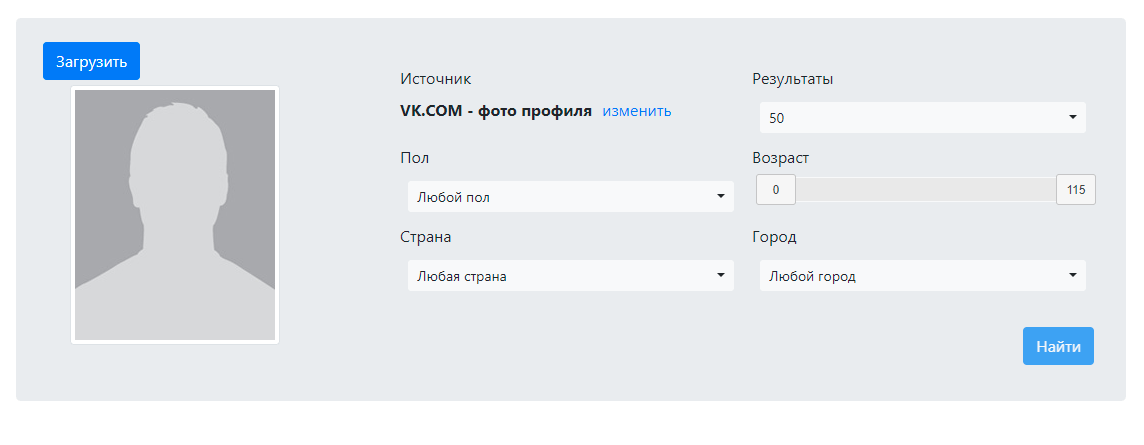Click the placeholder profile silhouette photo
This screenshot has height=445, width=1144.
[175, 215]
